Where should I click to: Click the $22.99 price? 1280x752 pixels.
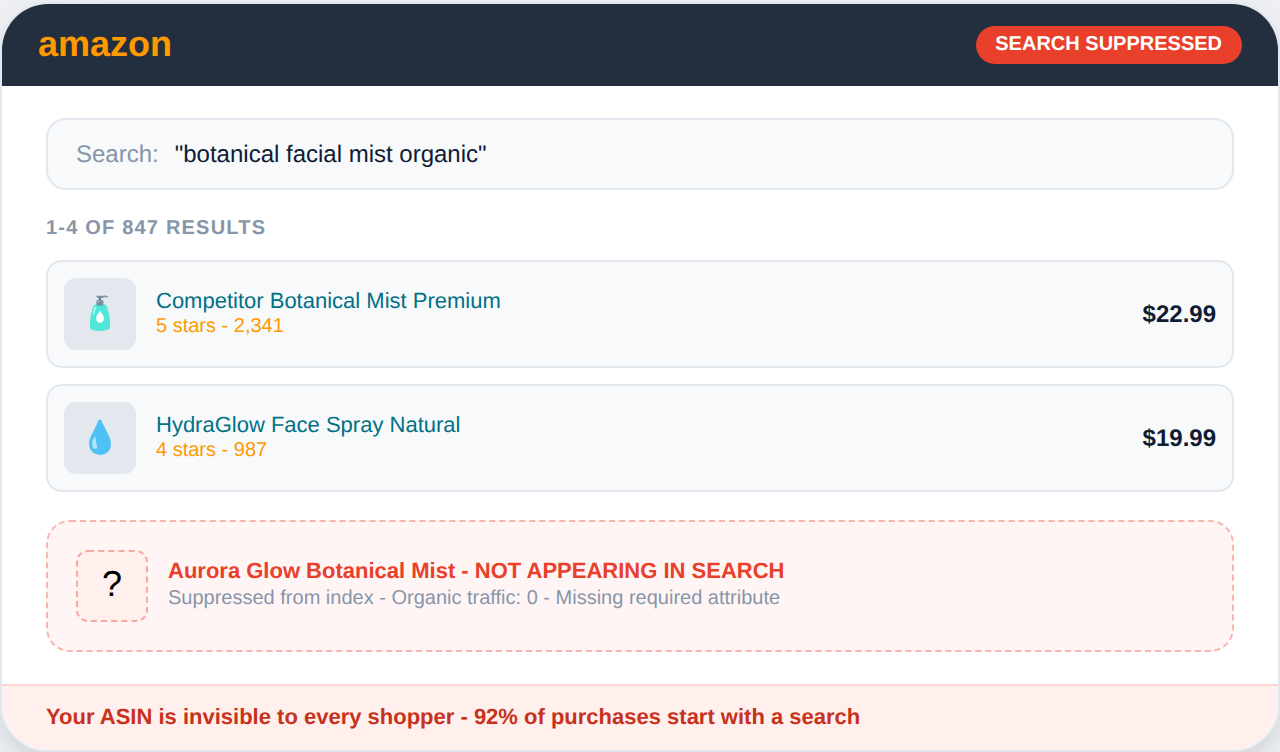coord(1178,314)
